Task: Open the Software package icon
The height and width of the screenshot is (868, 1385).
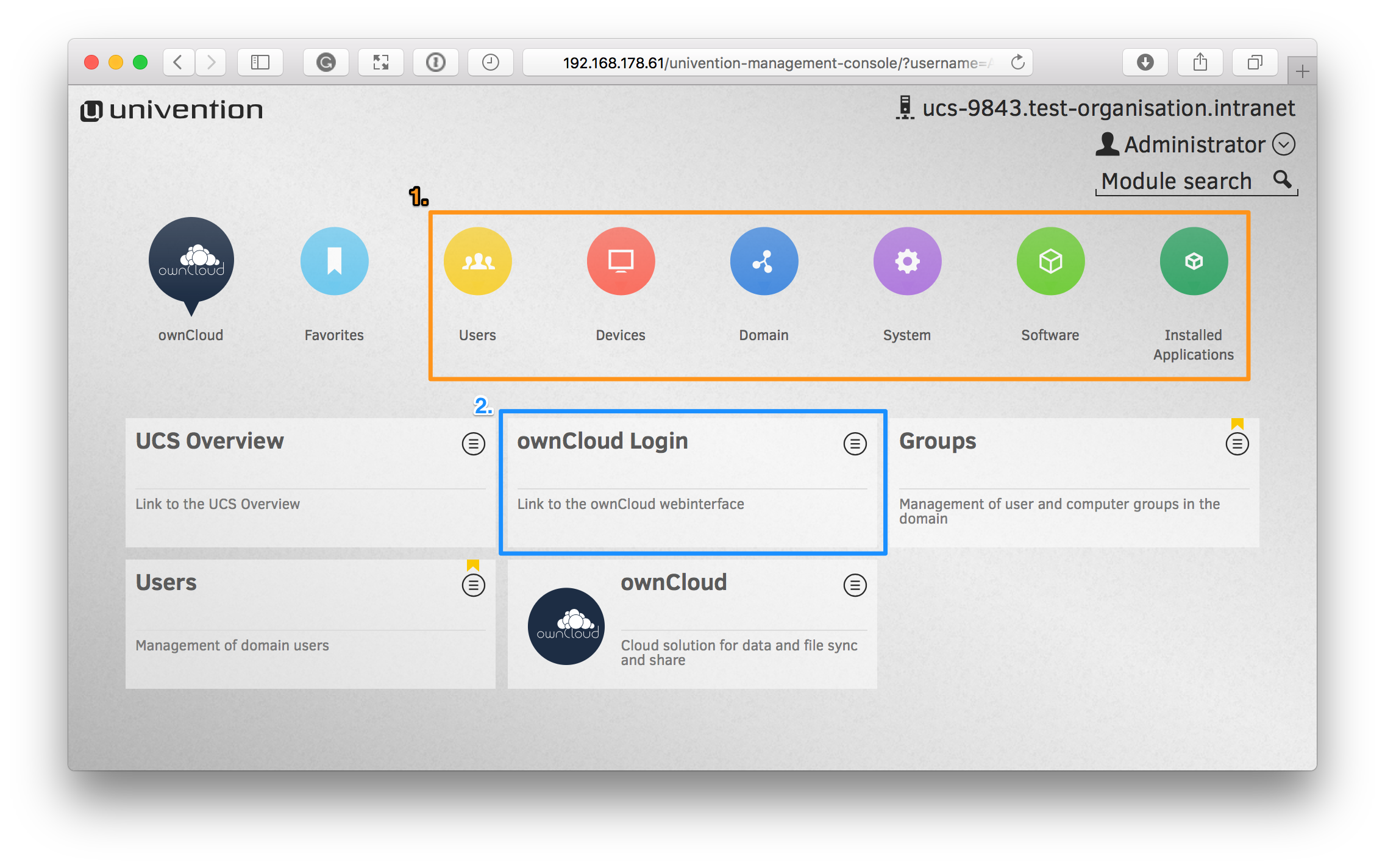Action: (1050, 261)
